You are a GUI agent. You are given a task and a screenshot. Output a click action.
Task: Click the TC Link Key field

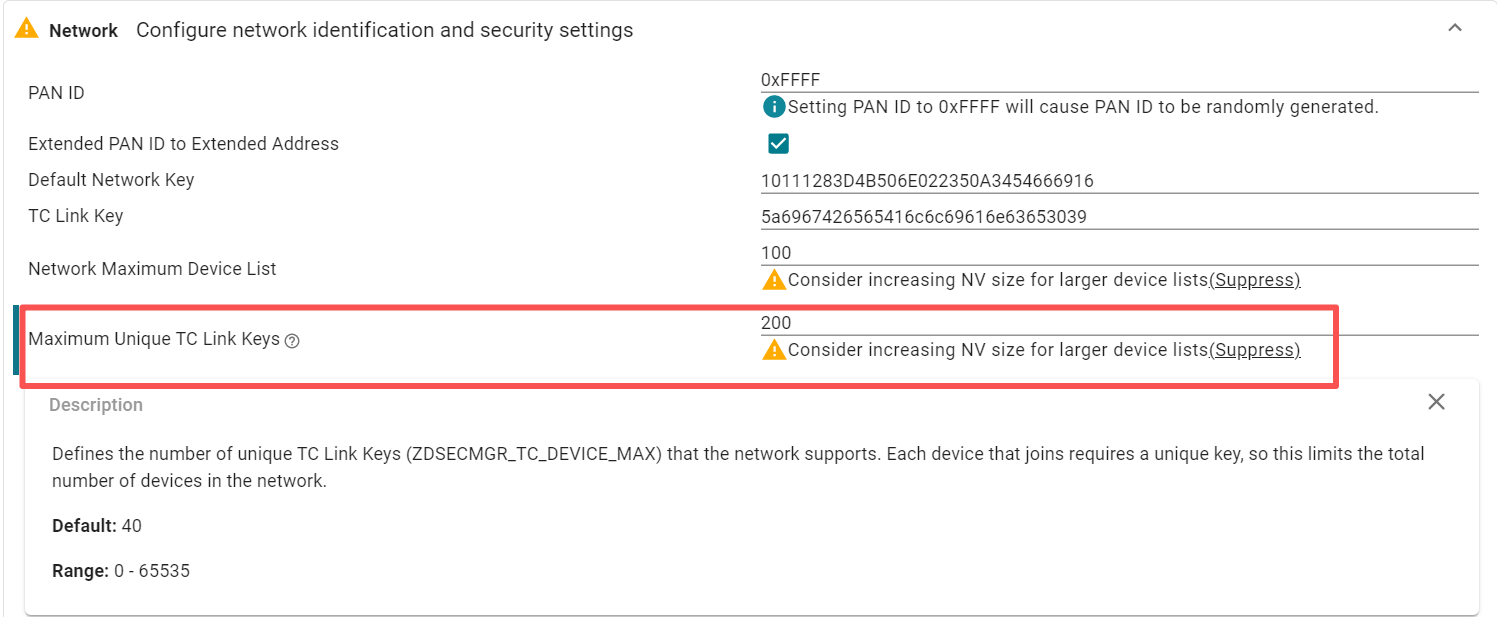click(x=1118, y=217)
